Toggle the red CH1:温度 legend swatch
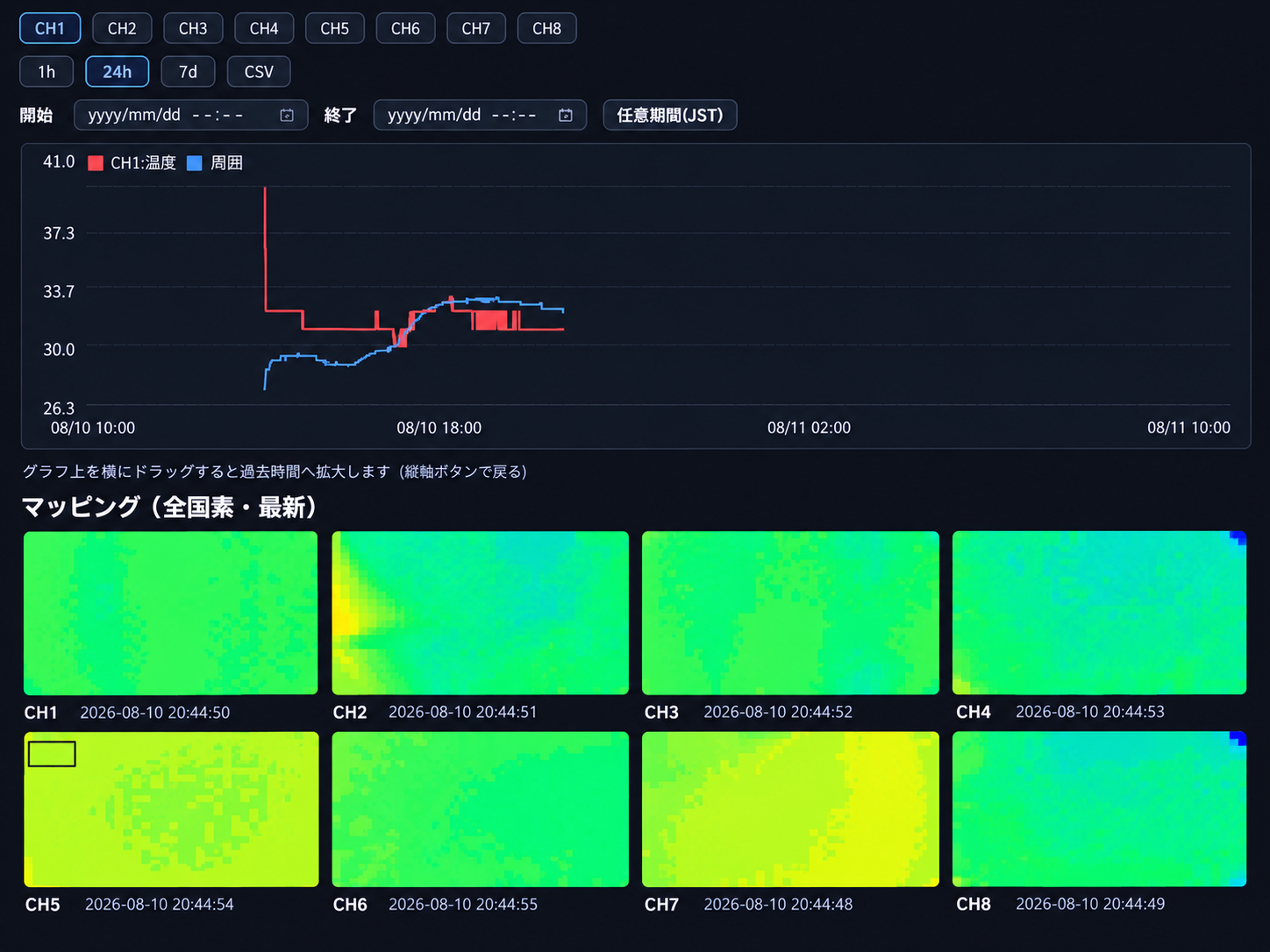 96,163
